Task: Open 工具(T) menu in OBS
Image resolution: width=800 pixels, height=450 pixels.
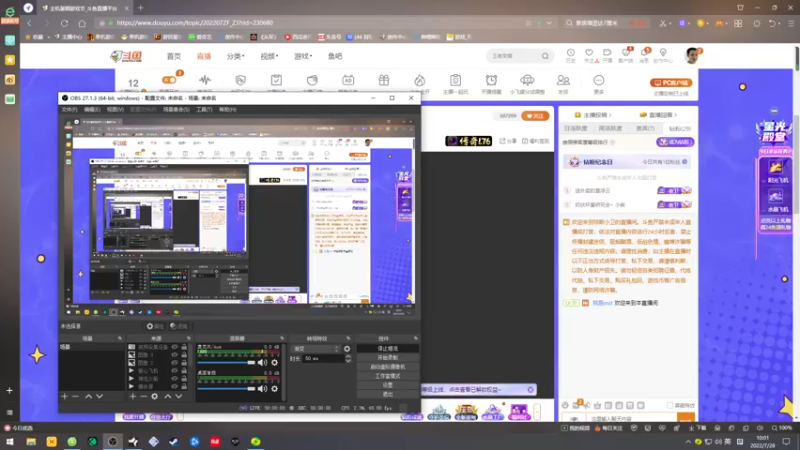Action: [204, 109]
